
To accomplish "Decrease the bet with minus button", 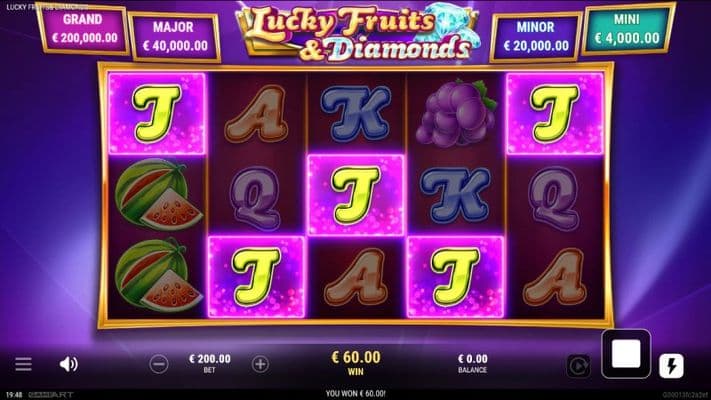I will (x=159, y=364).
